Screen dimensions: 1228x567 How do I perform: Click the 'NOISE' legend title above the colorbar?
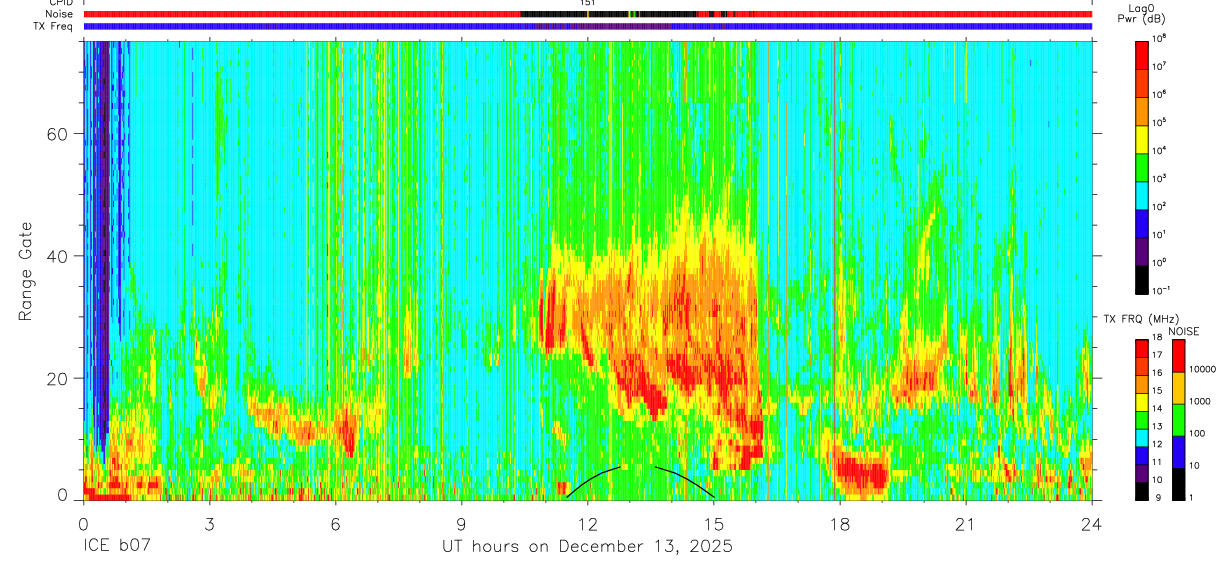pos(1183,331)
